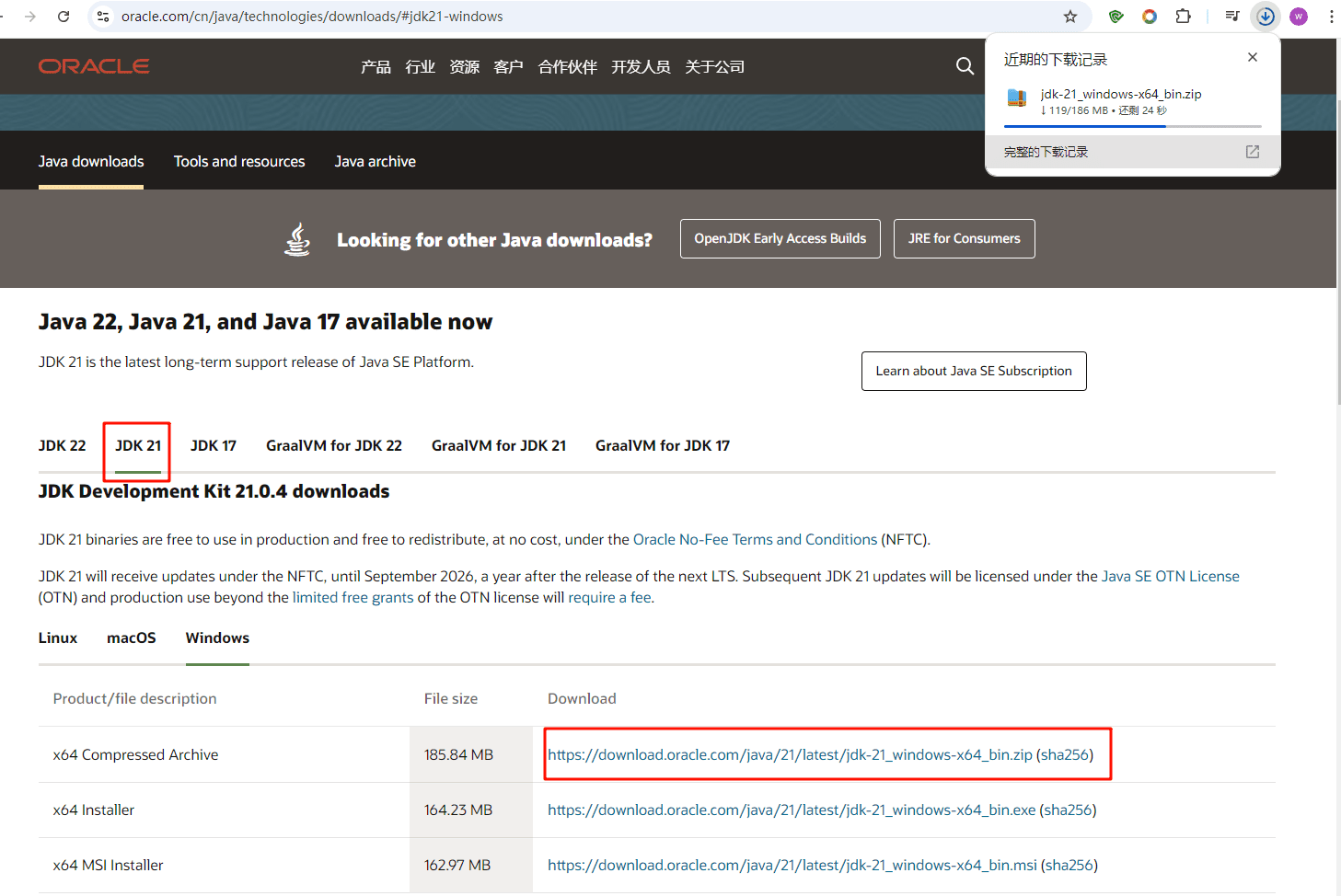The image size is (1341, 896).
Task: Click the browser reload icon
Action: [x=64, y=17]
